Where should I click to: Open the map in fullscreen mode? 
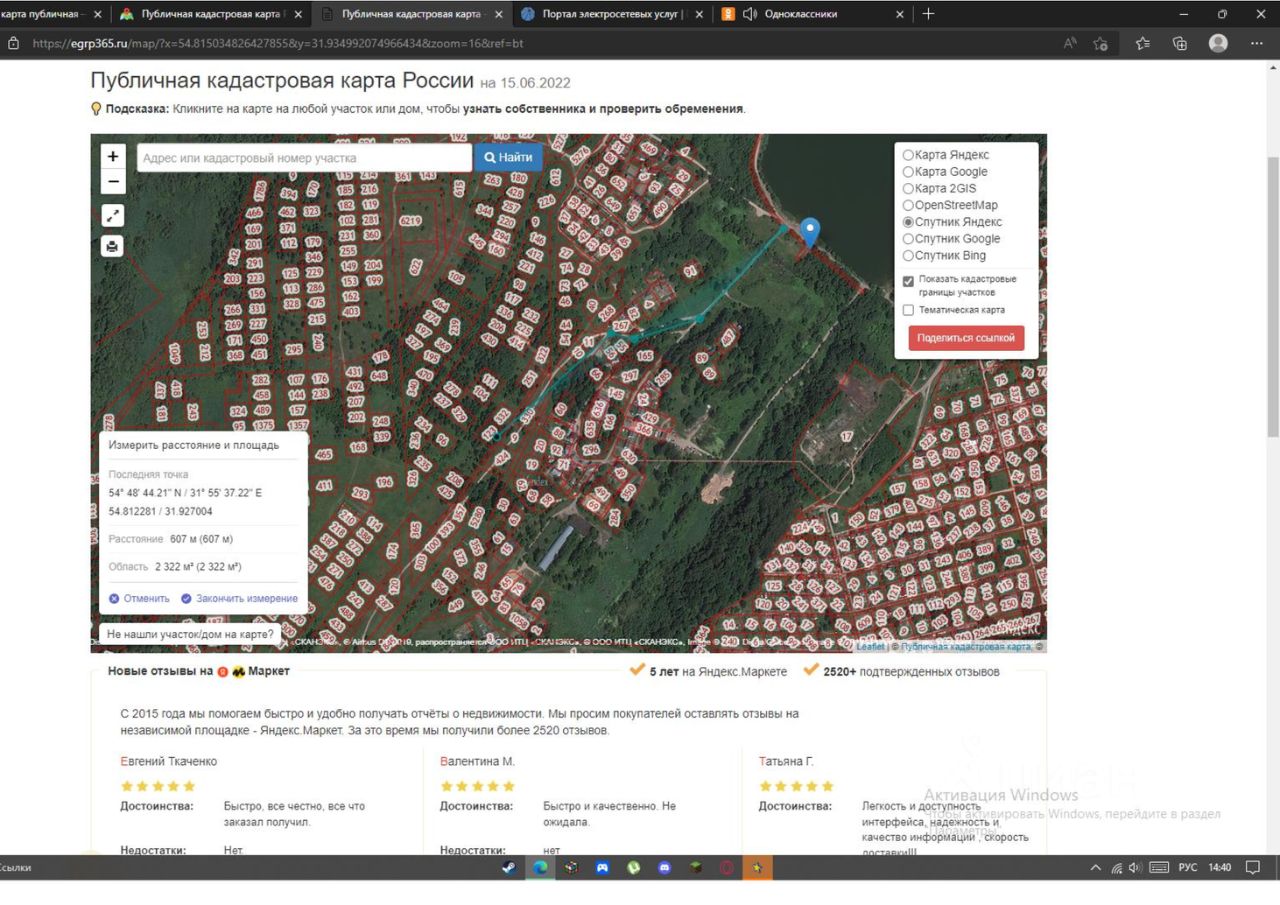coord(113,216)
